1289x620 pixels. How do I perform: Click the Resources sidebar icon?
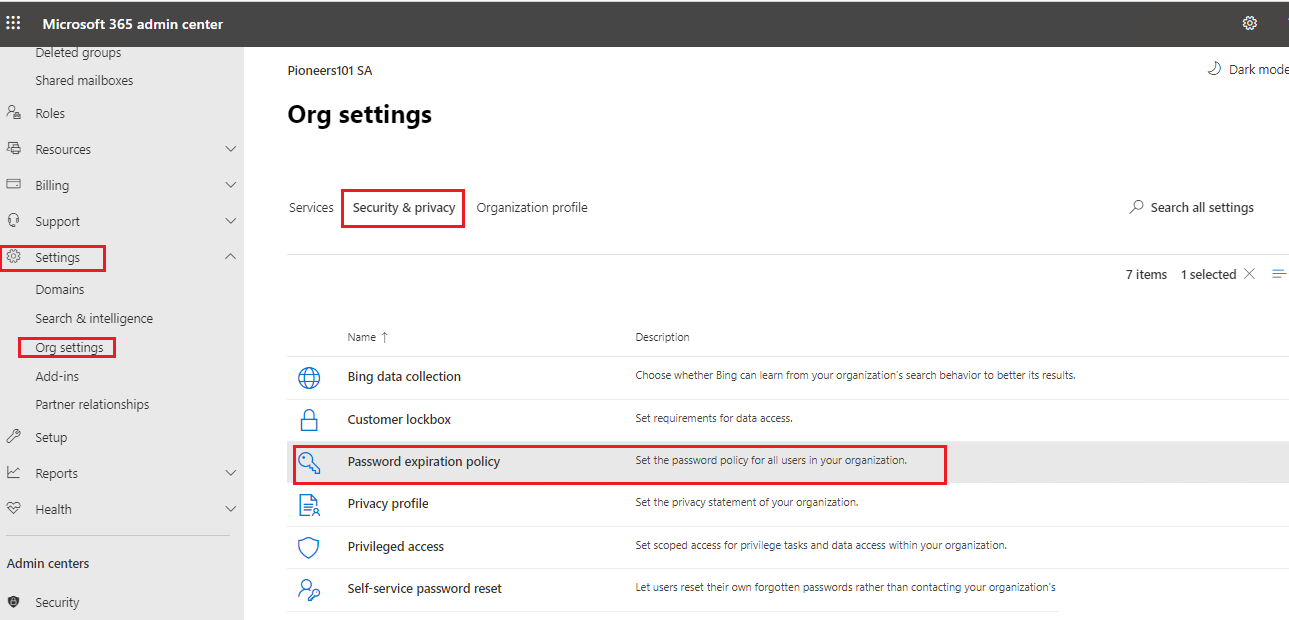click(14, 149)
